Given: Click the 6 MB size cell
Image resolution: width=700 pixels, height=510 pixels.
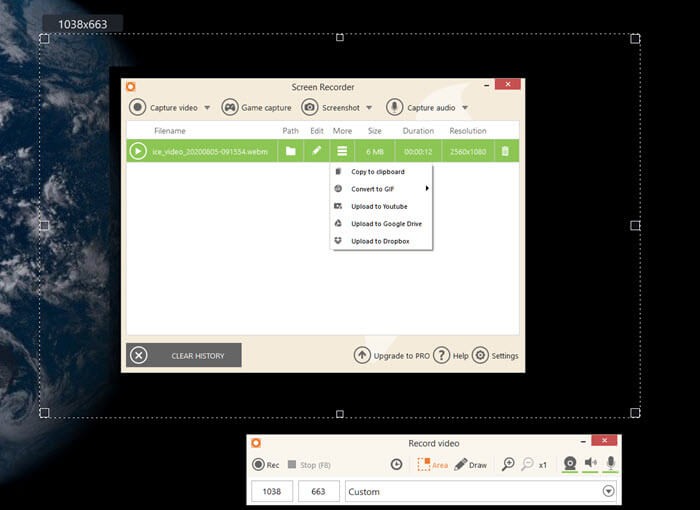Looking at the screenshot, I should tap(375, 151).
